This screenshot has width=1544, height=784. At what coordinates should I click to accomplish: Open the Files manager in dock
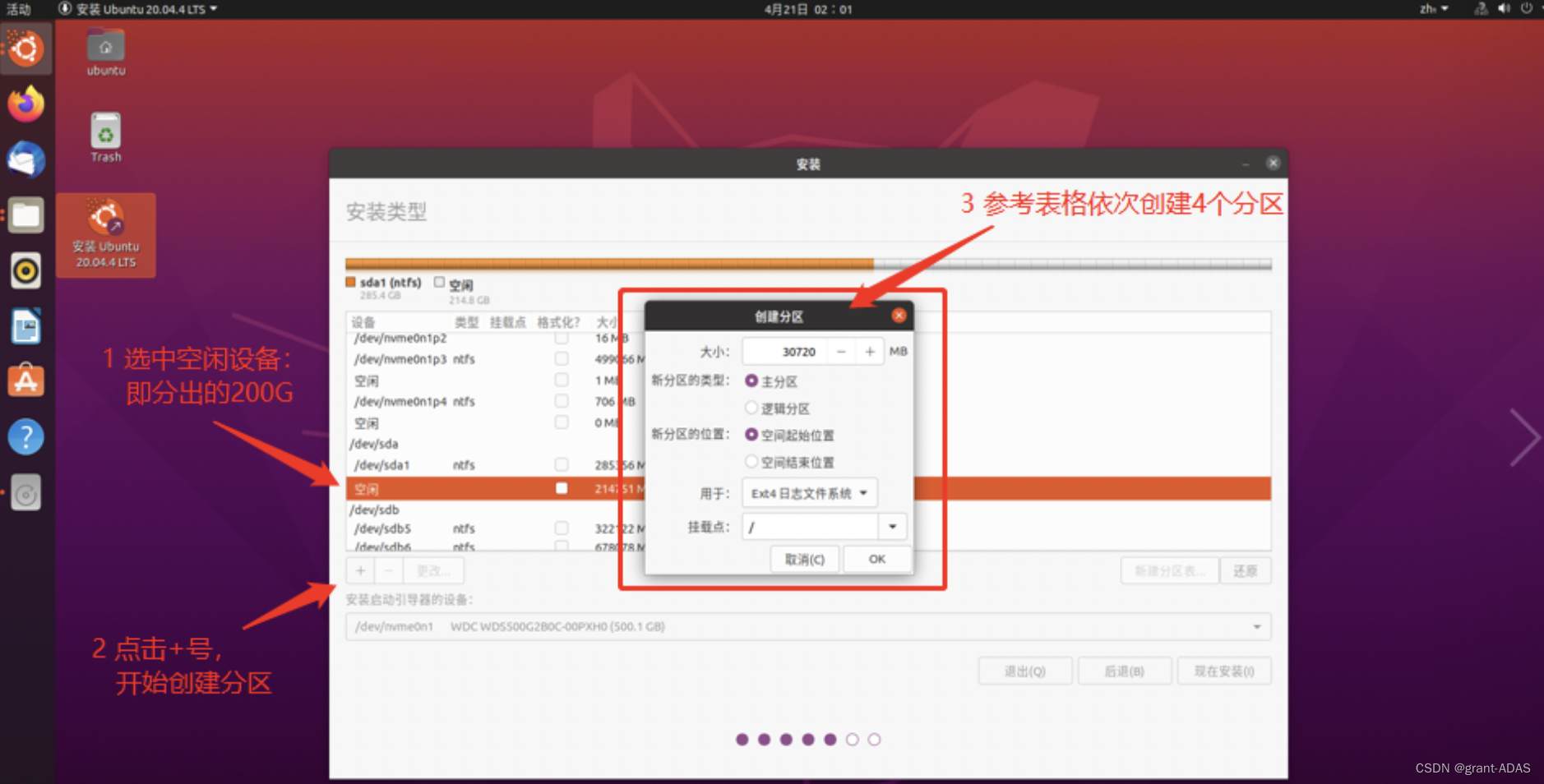pos(25,216)
